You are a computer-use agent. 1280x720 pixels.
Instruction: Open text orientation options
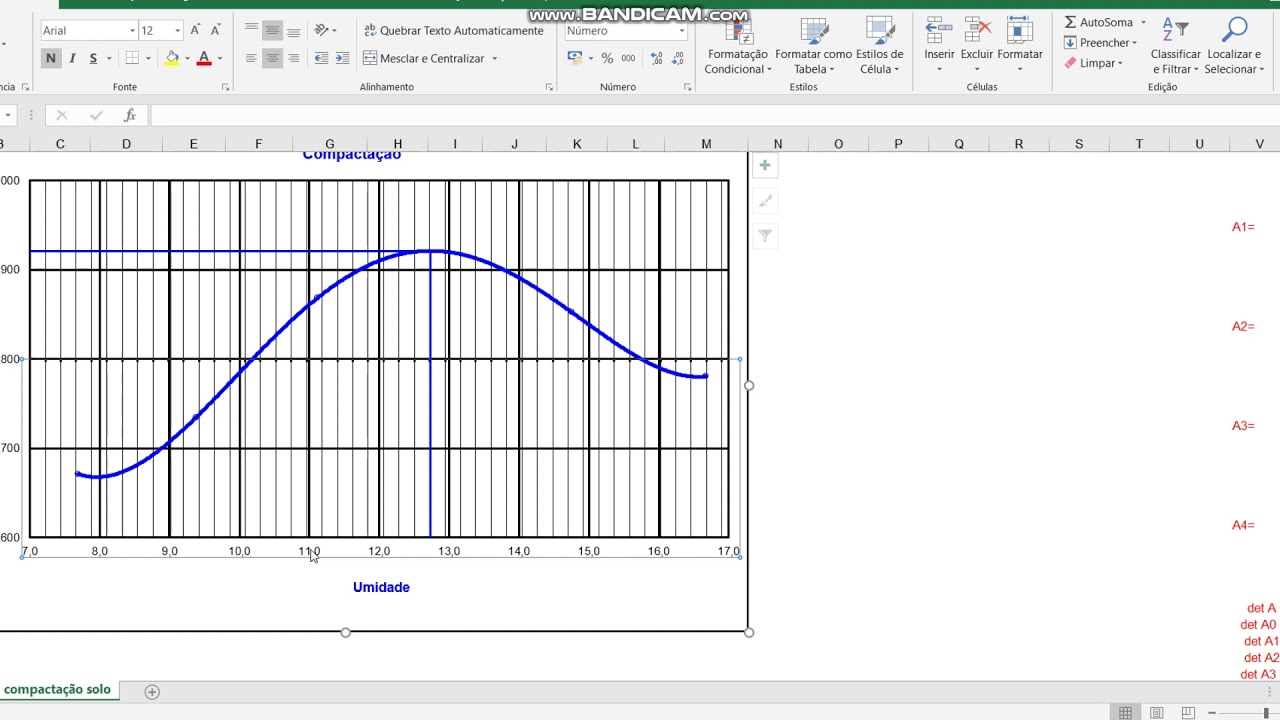pyautogui.click(x=325, y=31)
